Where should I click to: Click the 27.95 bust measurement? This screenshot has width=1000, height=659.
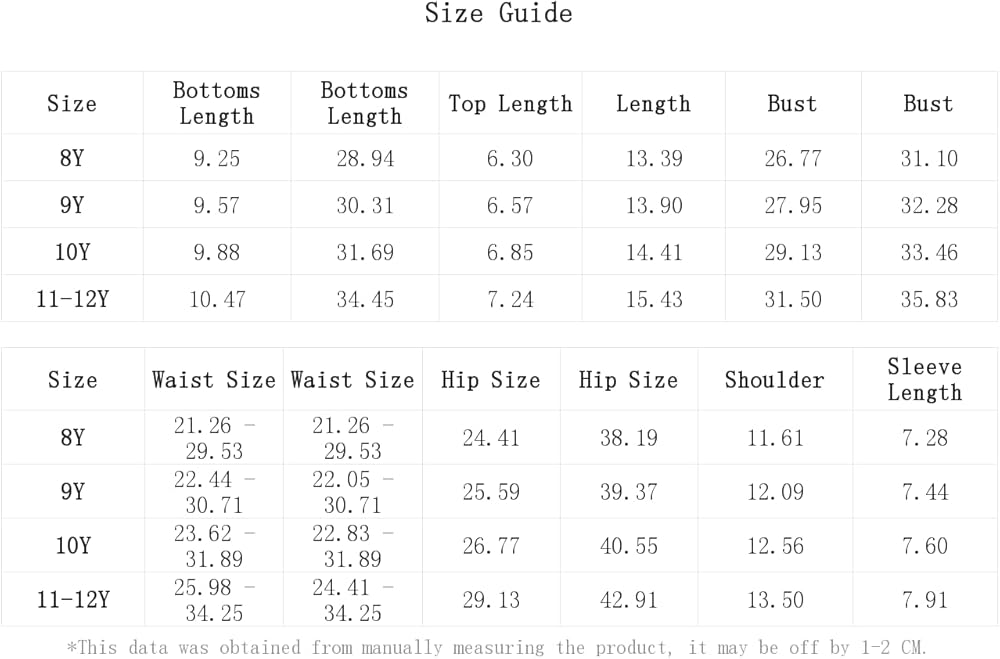(x=793, y=206)
